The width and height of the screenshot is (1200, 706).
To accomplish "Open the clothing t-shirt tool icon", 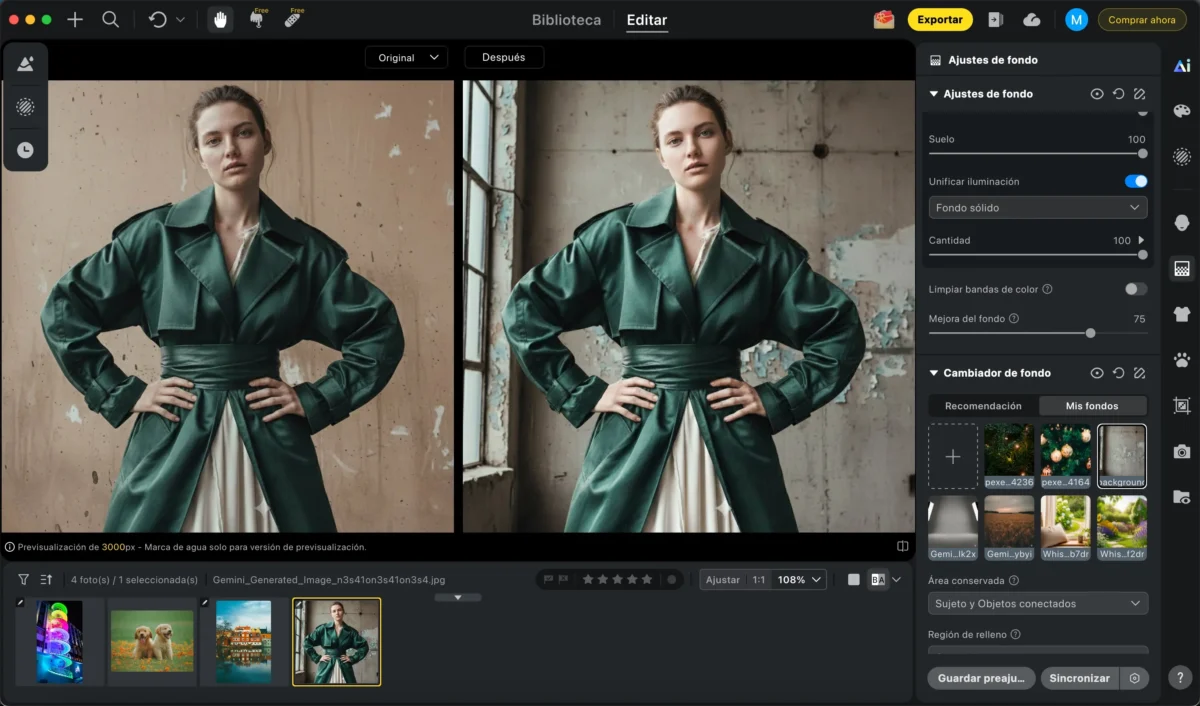I will click(x=1182, y=314).
